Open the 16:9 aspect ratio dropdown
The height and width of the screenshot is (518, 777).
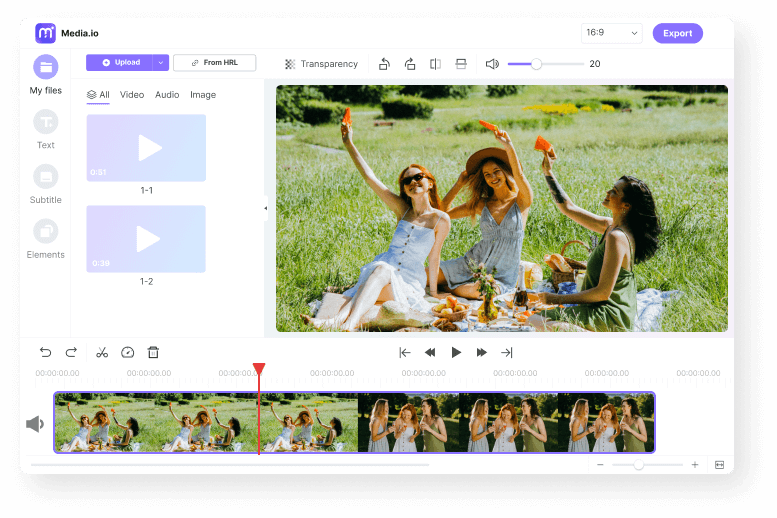(x=611, y=33)
